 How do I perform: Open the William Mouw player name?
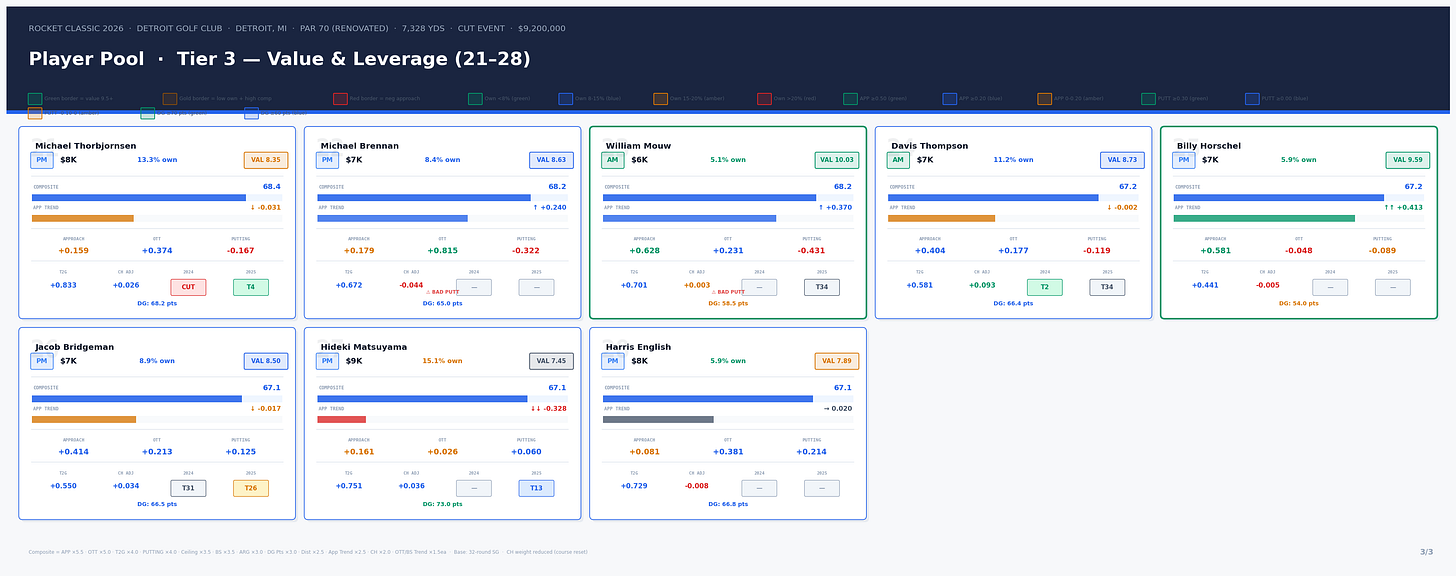point(638,146)
